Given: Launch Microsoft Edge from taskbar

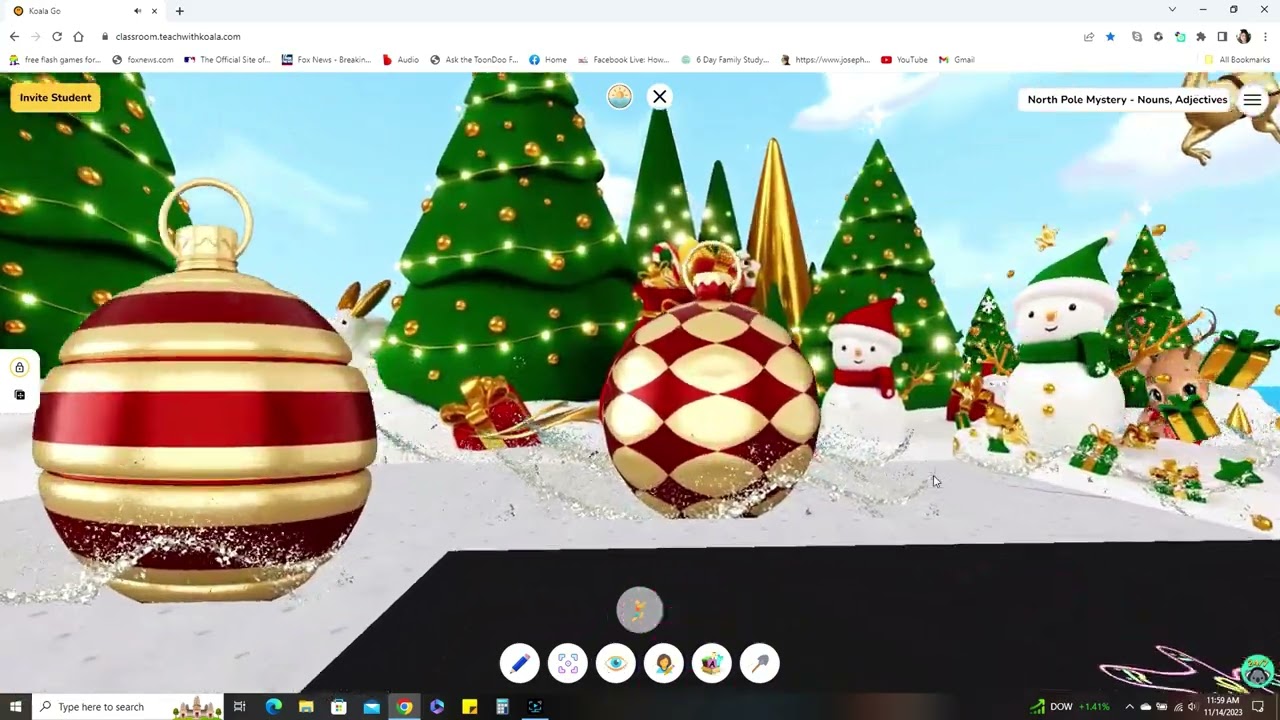Looking at the screenshot, I should [273, 707].
